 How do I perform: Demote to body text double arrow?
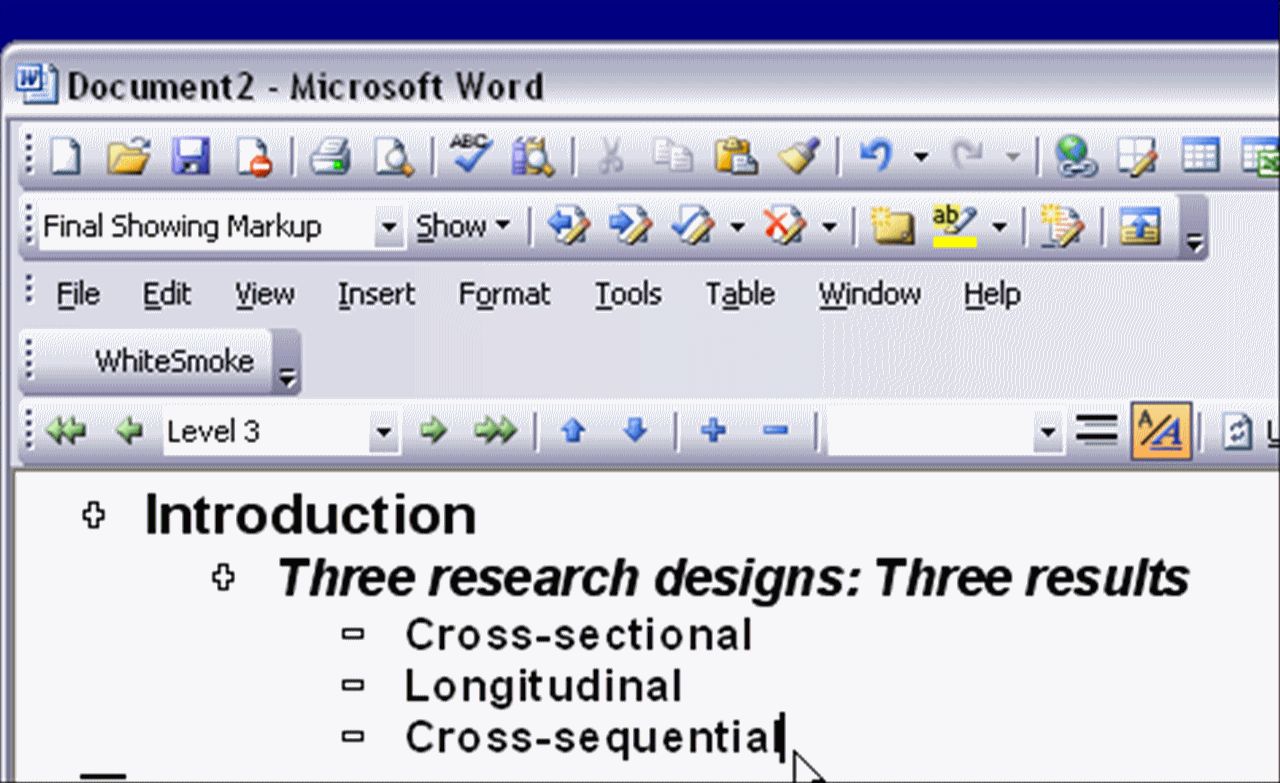[x=495, y=431]
